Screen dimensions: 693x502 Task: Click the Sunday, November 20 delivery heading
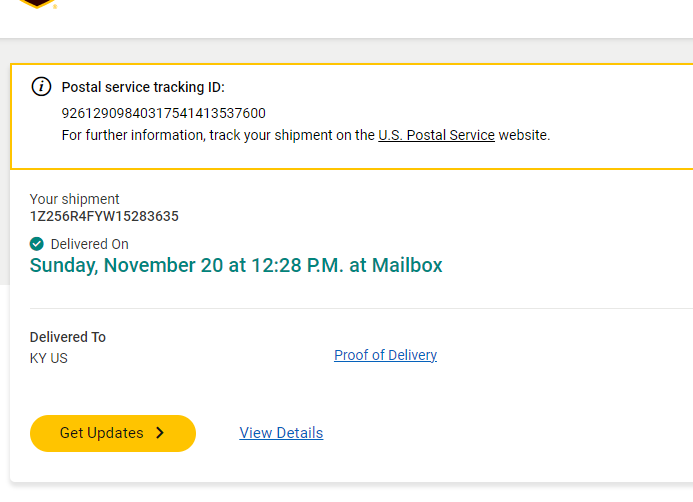coord(235,265)
